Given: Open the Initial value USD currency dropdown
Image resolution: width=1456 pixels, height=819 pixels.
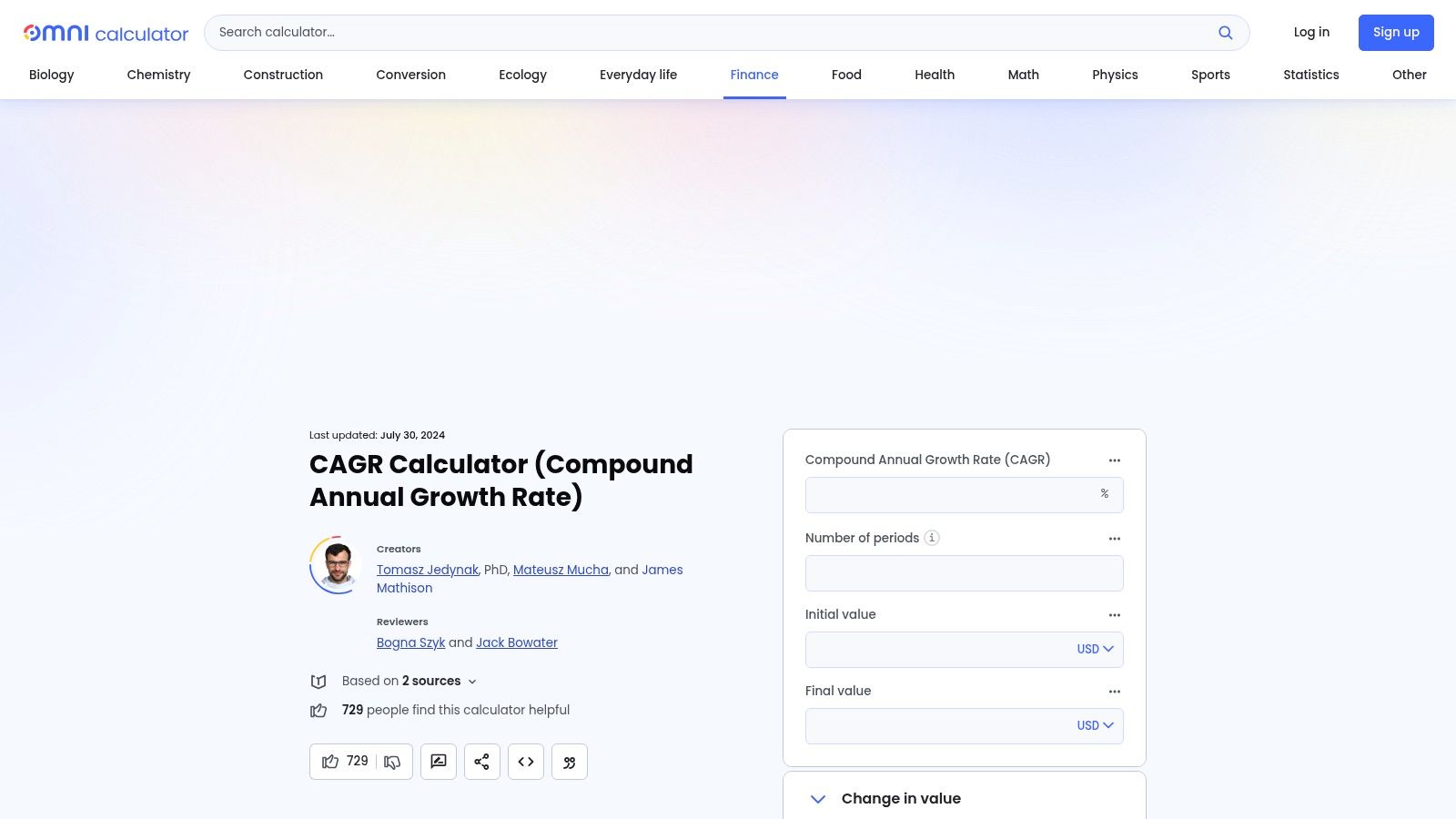Looking at the screenshot, I should [1095, 649].
